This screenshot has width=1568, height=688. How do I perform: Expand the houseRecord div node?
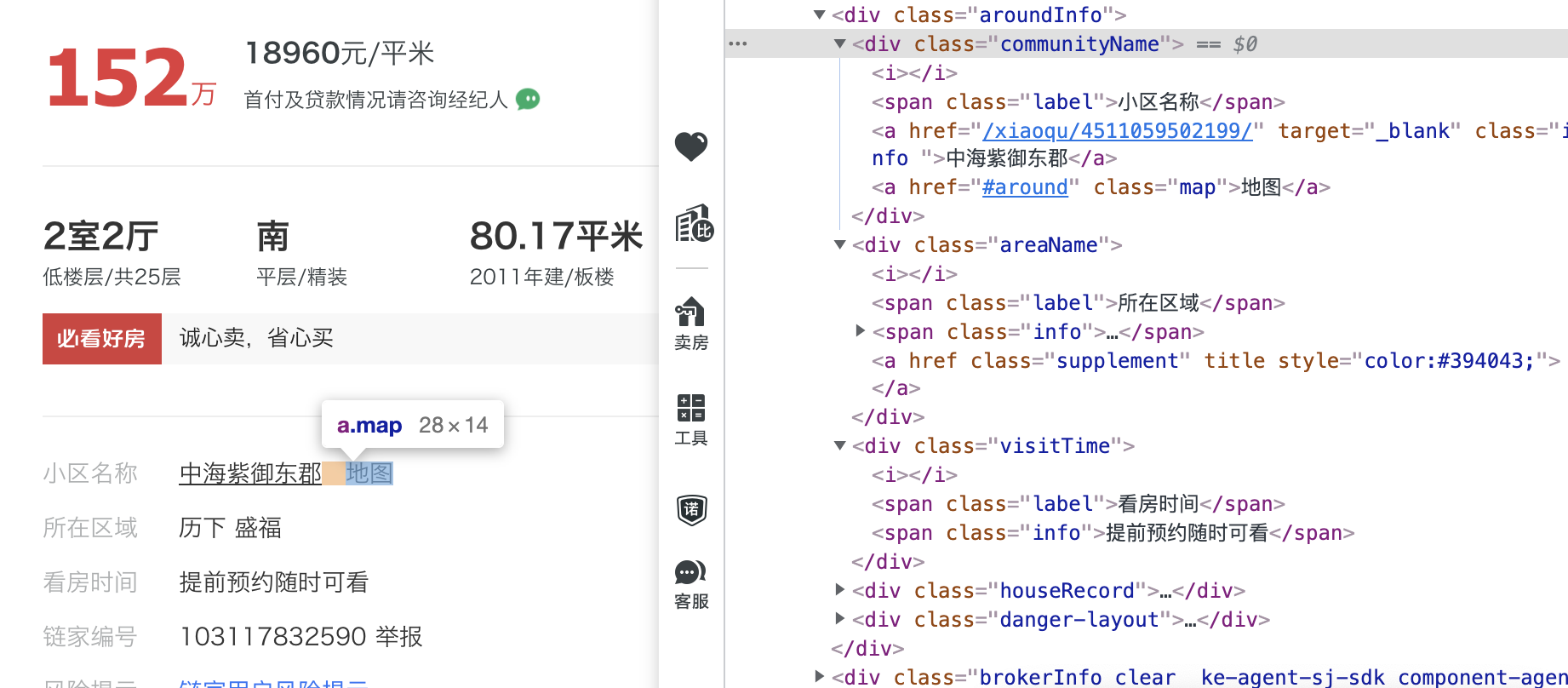pyautogui.click(x=839, y=589)
